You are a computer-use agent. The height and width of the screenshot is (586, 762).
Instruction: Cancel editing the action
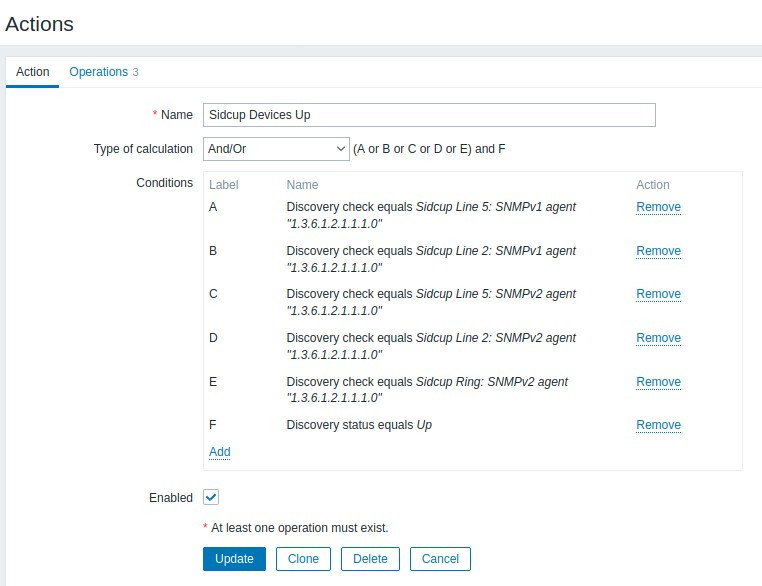click(440, 559)
